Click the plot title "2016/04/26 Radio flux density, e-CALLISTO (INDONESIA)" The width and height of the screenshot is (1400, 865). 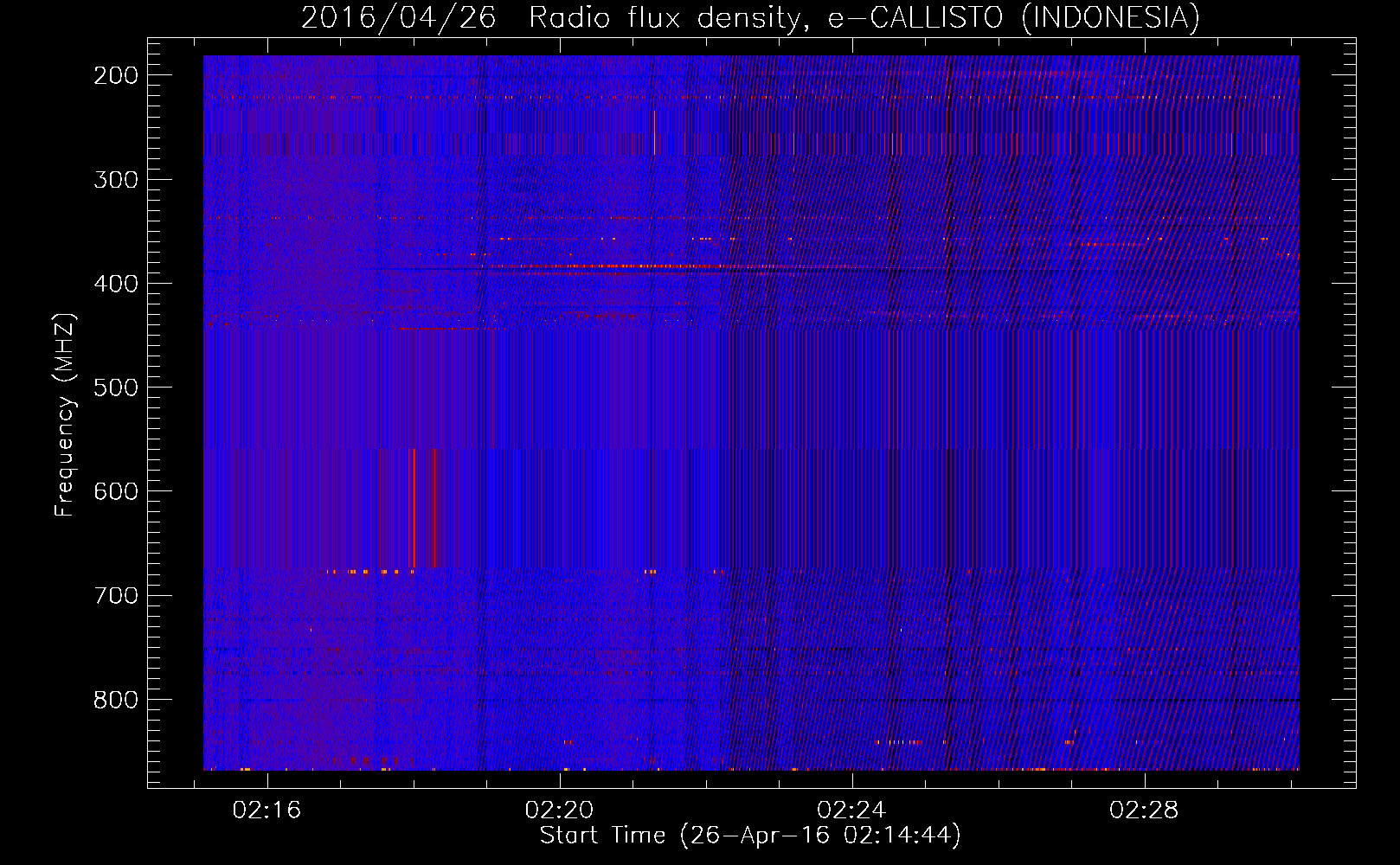[750, 17]
